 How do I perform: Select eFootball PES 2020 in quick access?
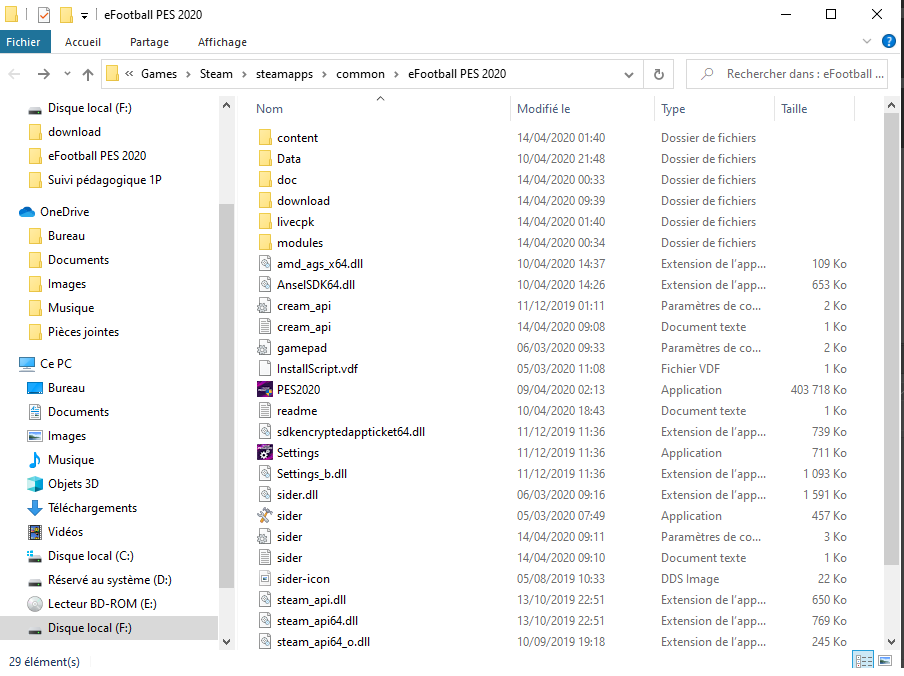[97, 156]
